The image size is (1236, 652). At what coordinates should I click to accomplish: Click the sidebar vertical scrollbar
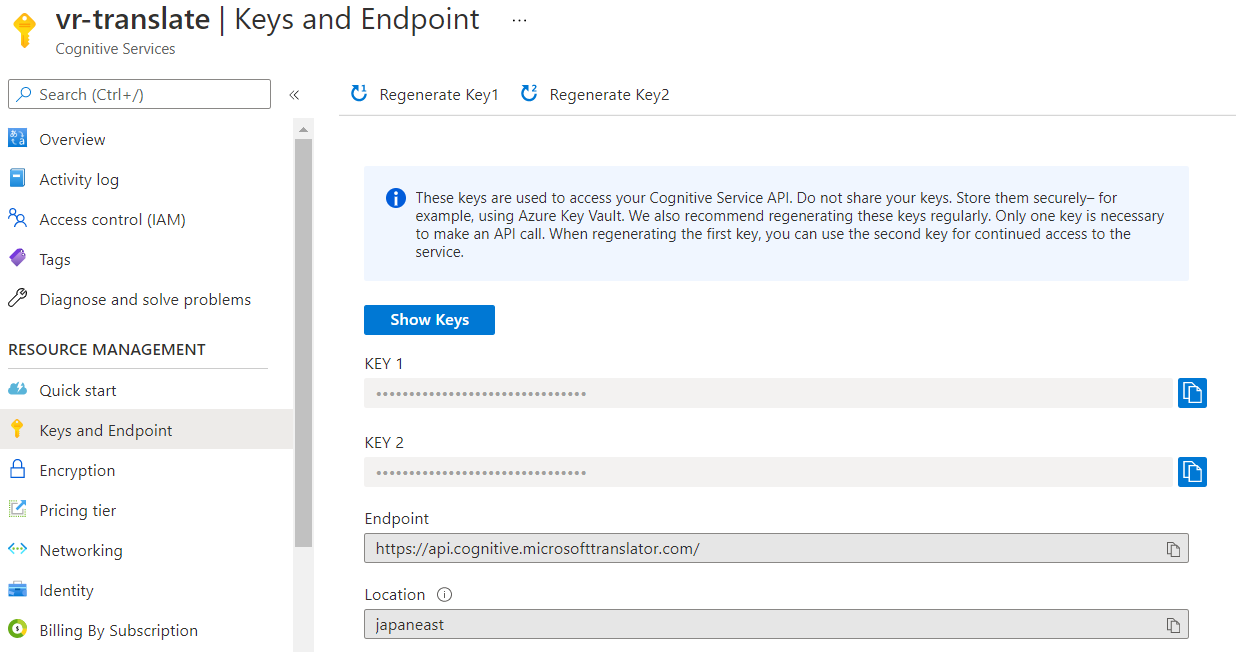click(x=304, y=340)
